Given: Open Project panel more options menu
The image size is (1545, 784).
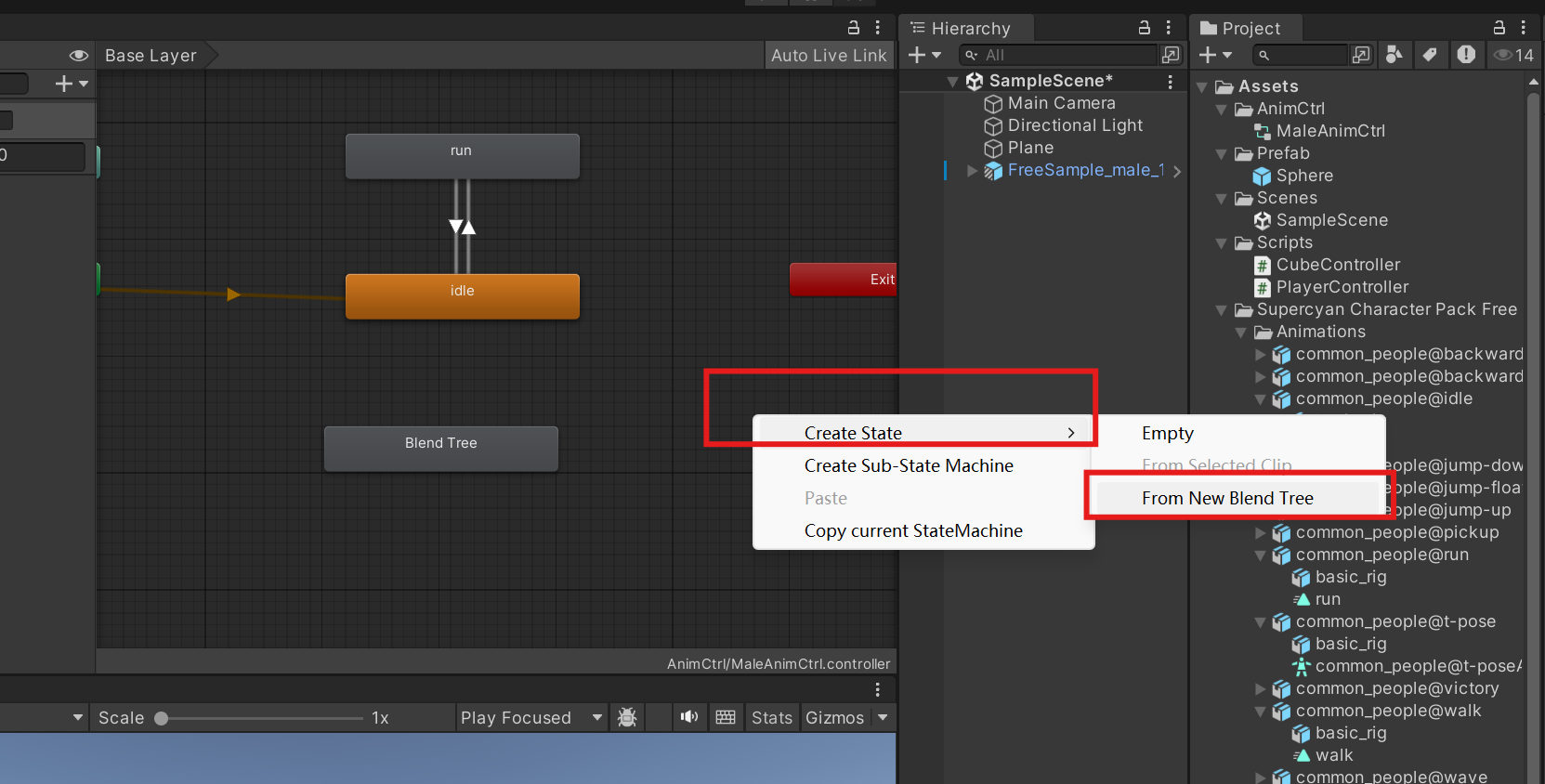Looking at the screenshot, I should [1524, 28].
